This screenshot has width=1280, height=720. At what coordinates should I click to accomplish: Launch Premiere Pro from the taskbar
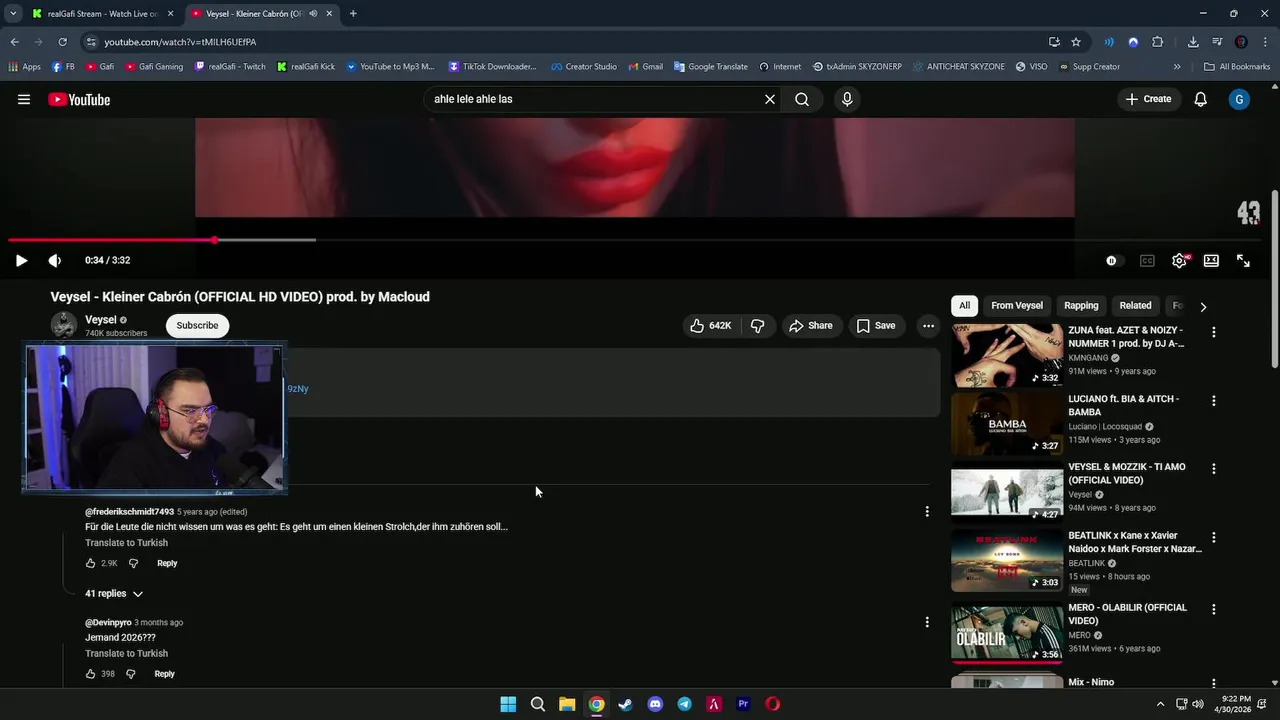pyautogui.click(x=743, y=704)
